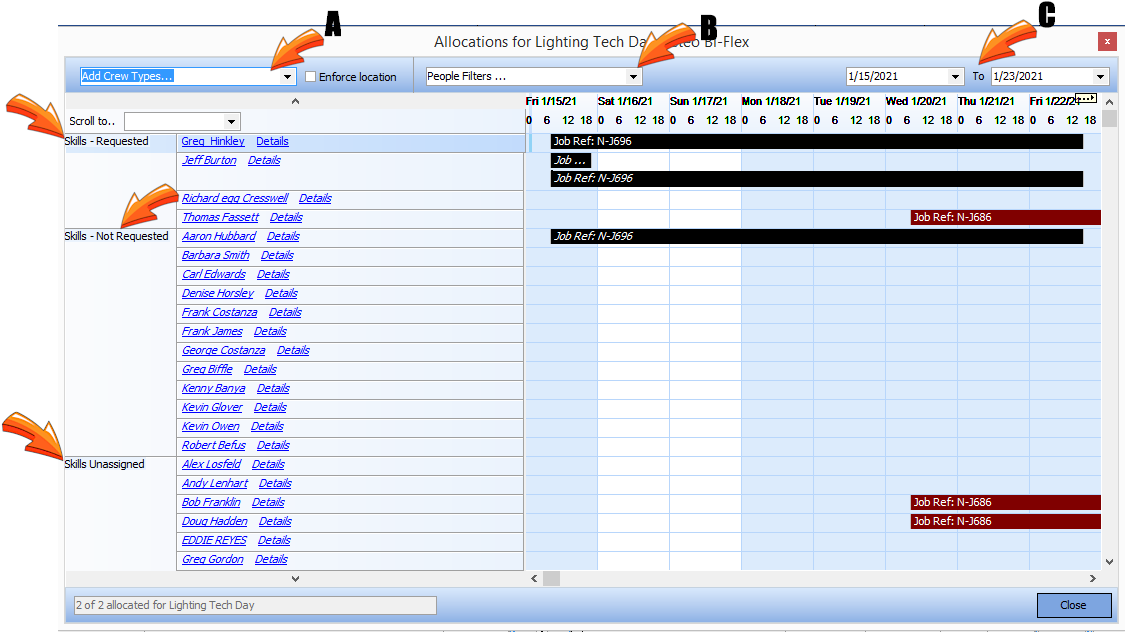The image size is (1125, 633).
Task: Select the Aaron Hubbard N-J696 job bar
Action: coord(816,237)
